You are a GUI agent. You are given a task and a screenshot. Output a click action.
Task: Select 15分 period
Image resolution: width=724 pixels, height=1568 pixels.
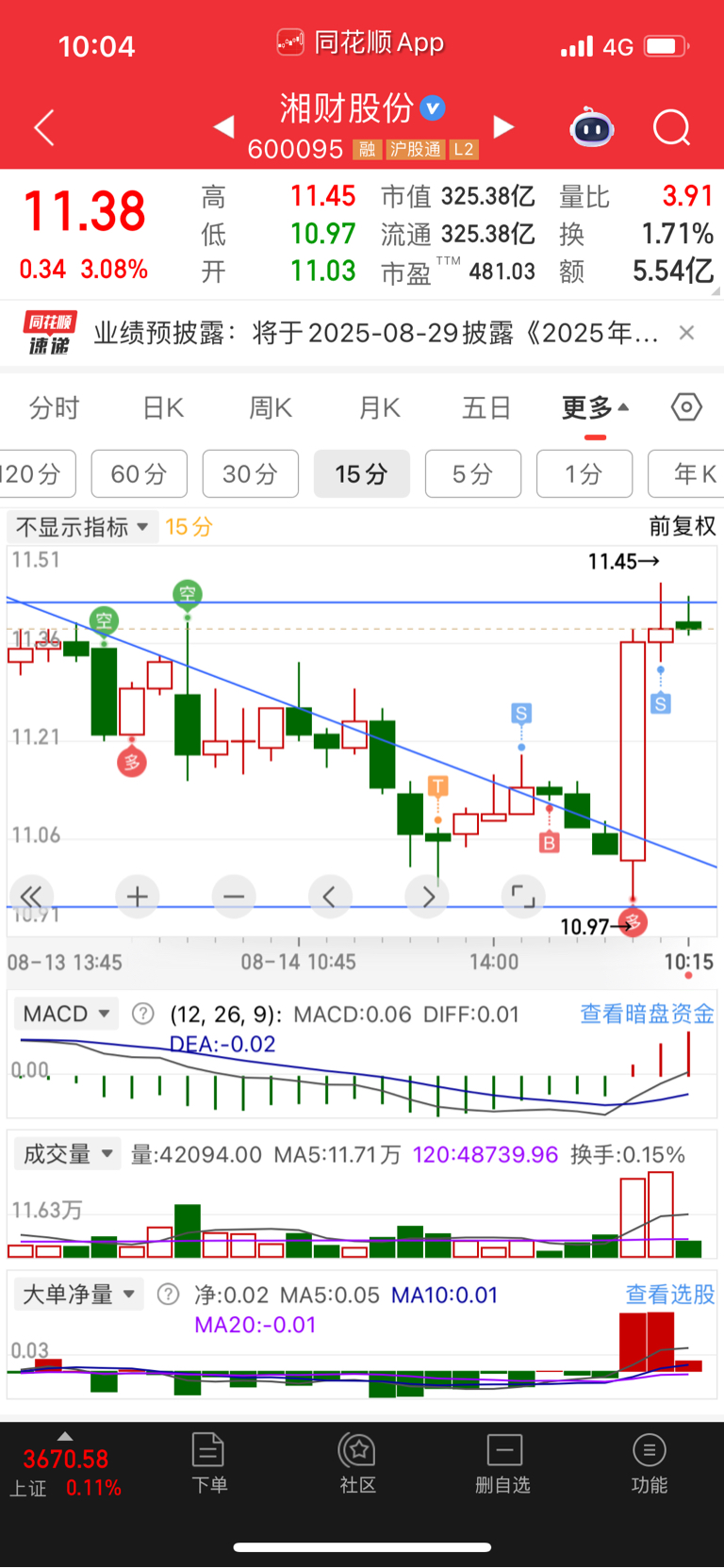pos(362,473)
